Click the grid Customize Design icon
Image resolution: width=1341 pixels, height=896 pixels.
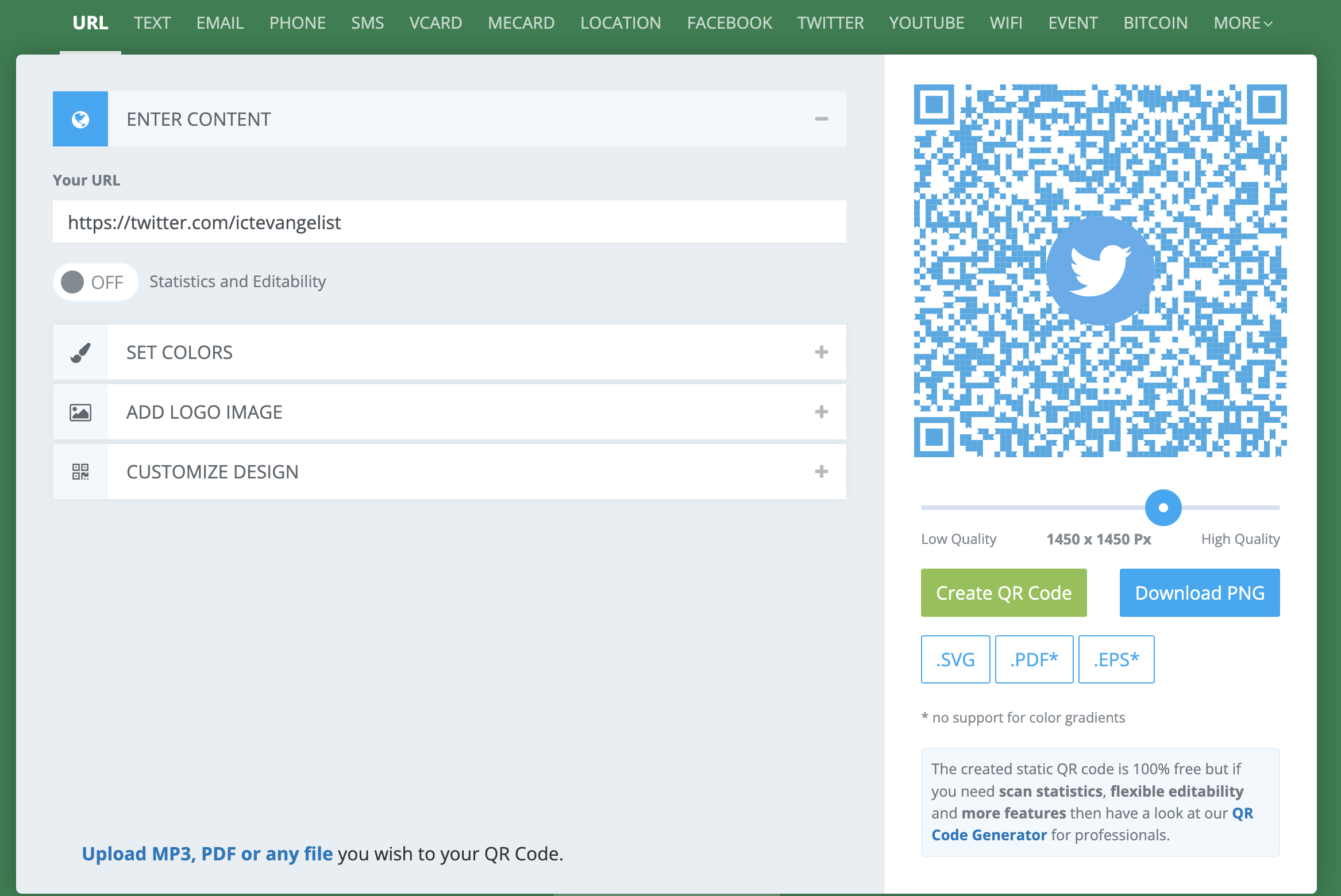[80, 470]
